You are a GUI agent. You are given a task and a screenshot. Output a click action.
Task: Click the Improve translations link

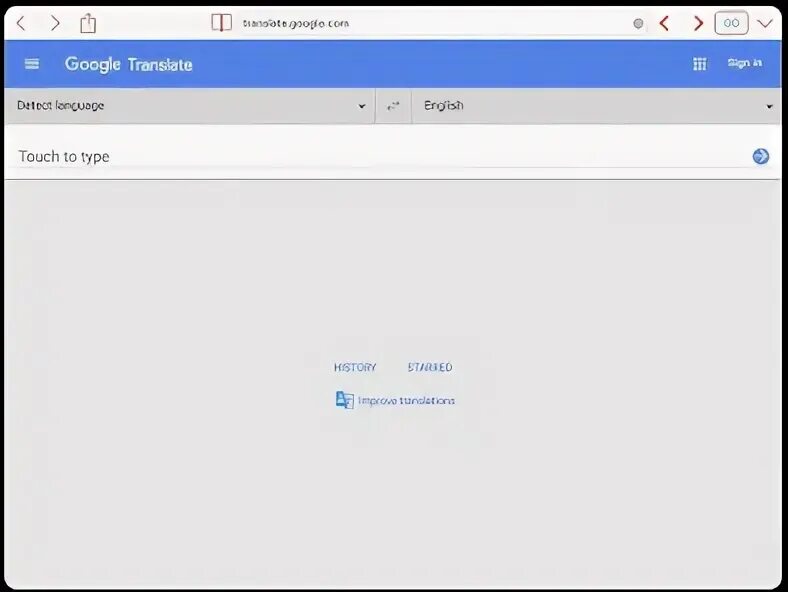pyautogui.click(x=406, y=401)
